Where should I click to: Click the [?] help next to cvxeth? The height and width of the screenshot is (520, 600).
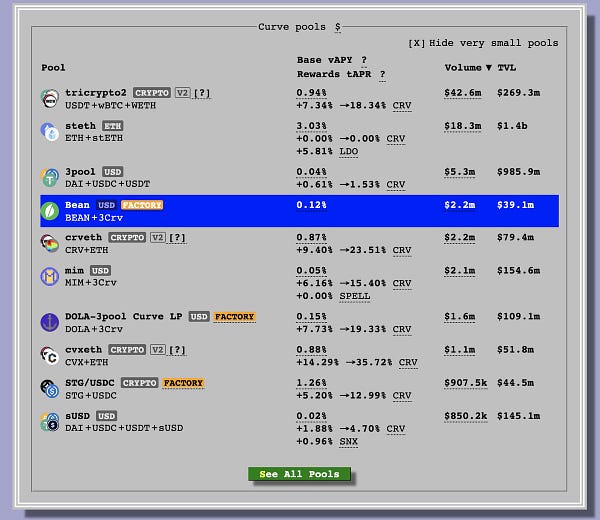(177, 350)
